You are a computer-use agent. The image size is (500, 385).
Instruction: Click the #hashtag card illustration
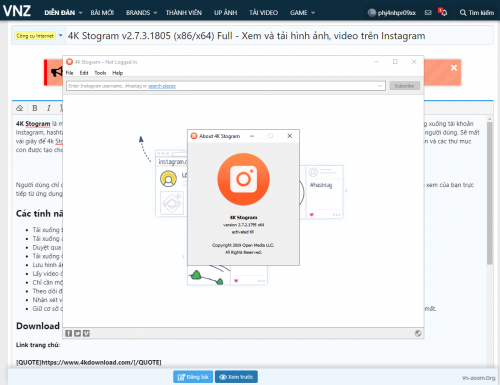tap(324, 192)
